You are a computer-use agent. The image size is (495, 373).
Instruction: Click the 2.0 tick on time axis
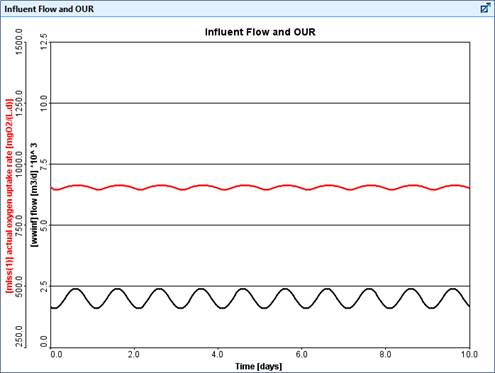pos(134,354)
